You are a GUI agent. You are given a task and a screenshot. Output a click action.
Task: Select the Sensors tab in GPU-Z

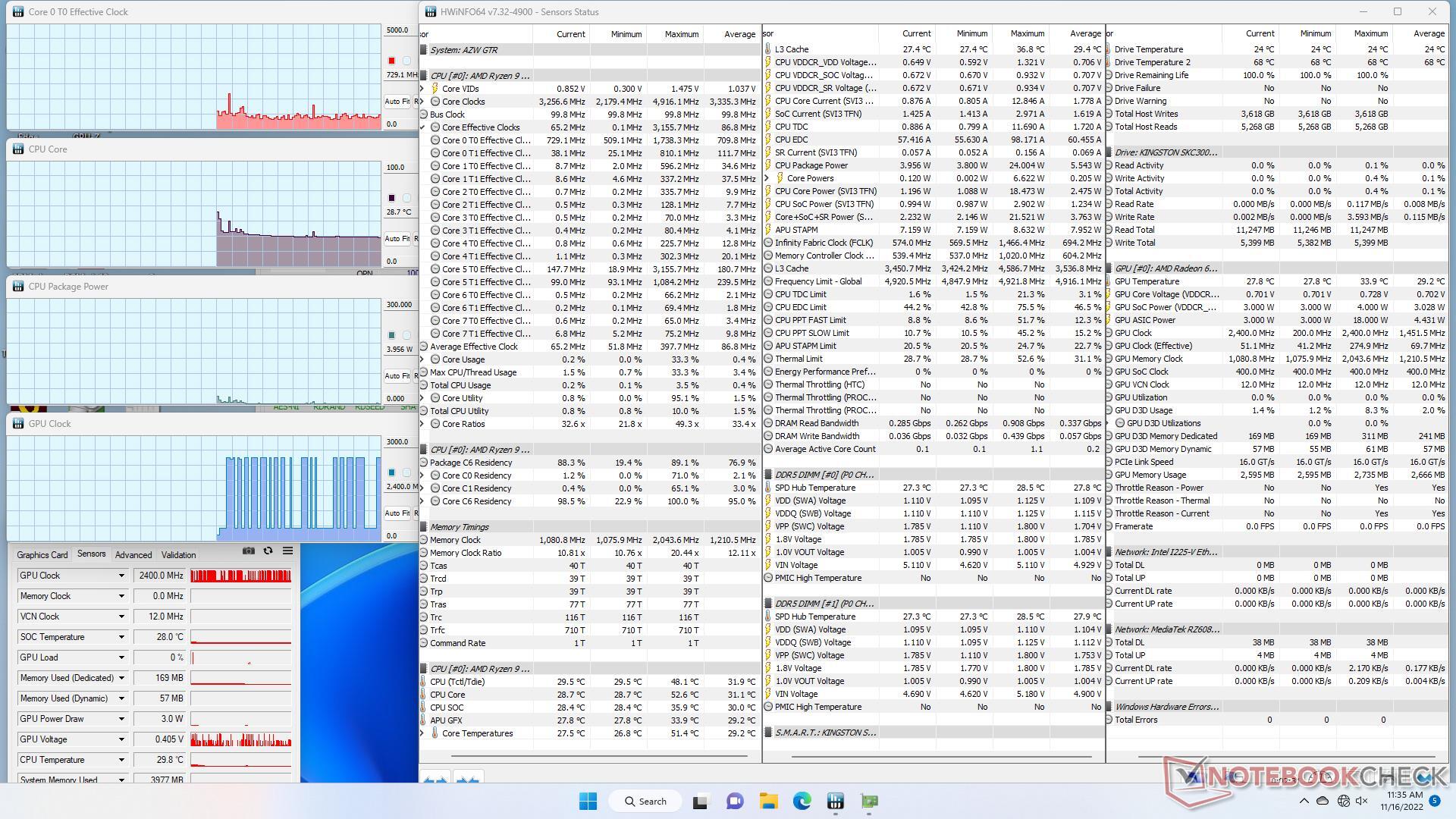[x=91, y=554]
